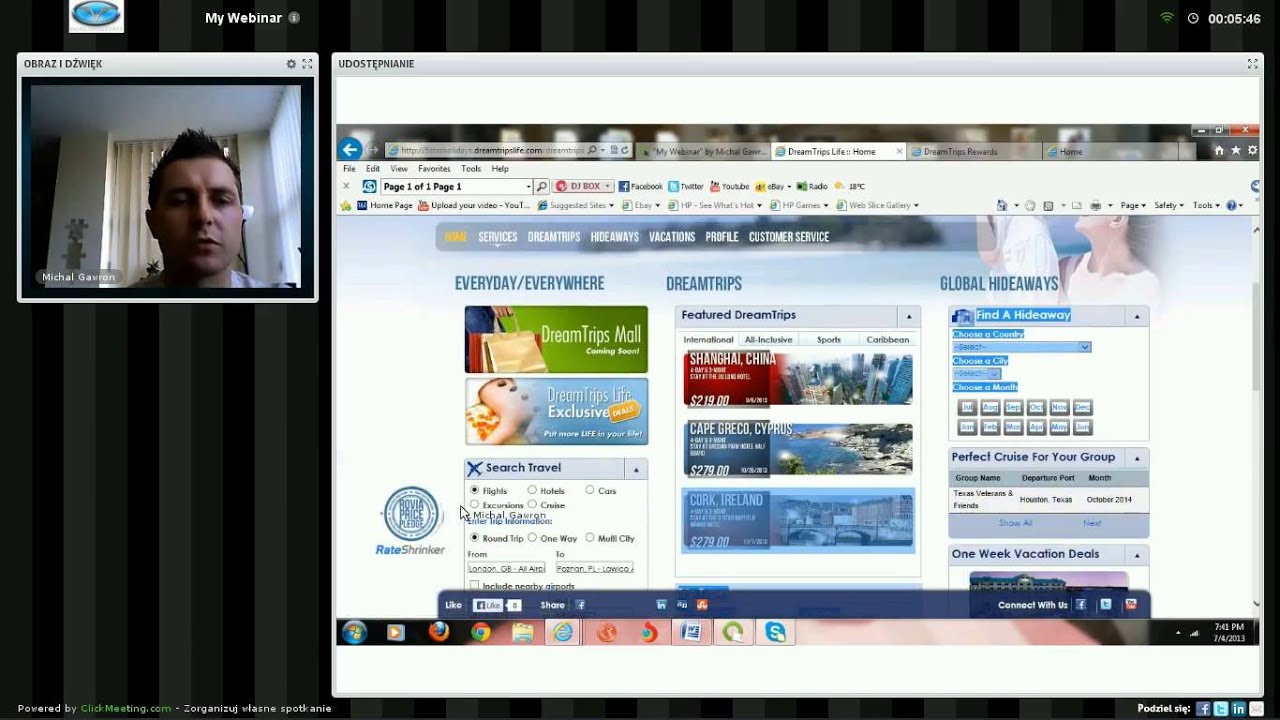
Task: Collapse the Search Travel panel
Action: pyautogui.click(x=636, y=469)
